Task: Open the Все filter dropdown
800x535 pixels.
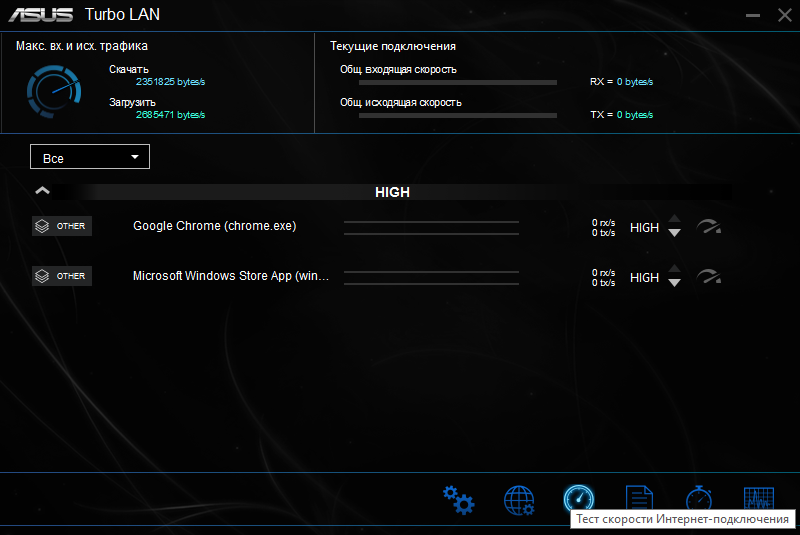Action: point(90,157)
